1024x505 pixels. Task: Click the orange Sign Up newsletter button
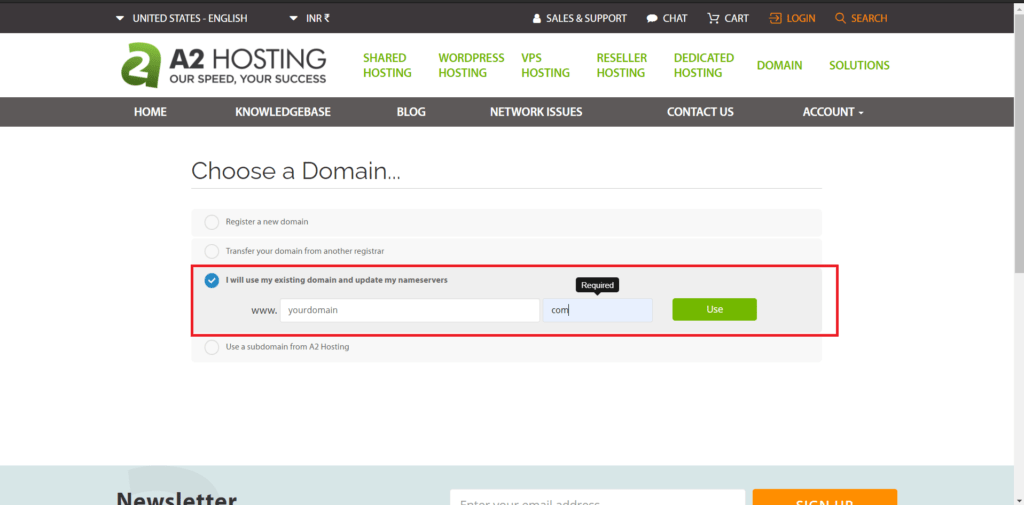click(825, 498)
